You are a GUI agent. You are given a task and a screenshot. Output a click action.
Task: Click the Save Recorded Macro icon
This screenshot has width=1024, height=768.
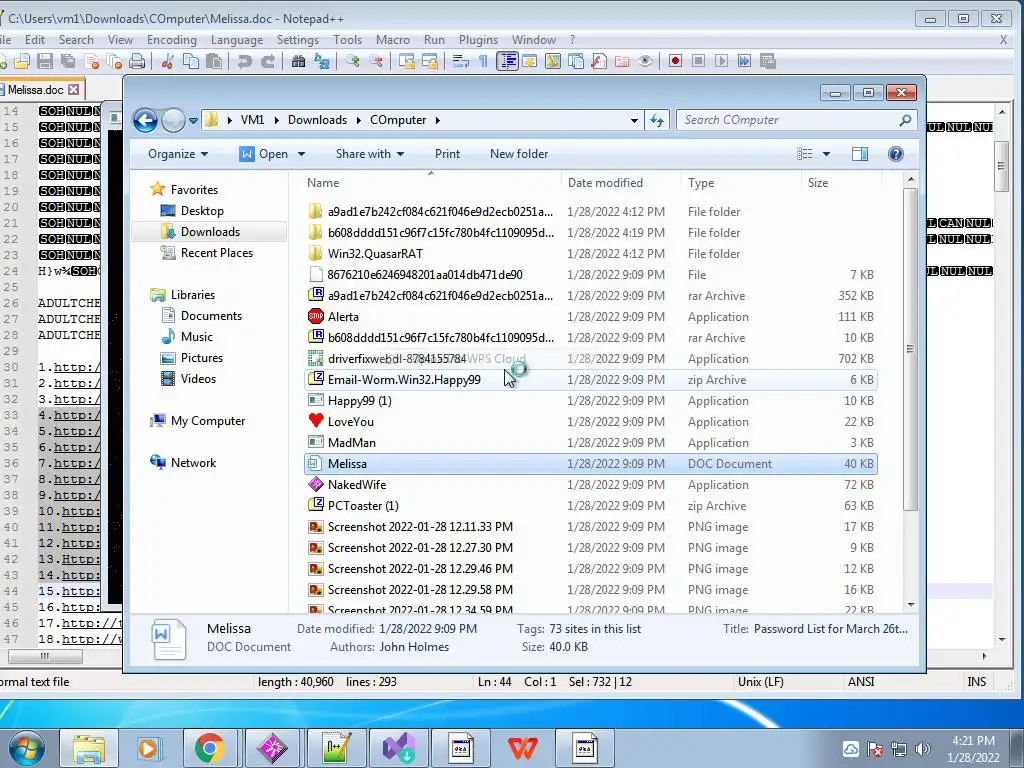(x=768, y=61)
